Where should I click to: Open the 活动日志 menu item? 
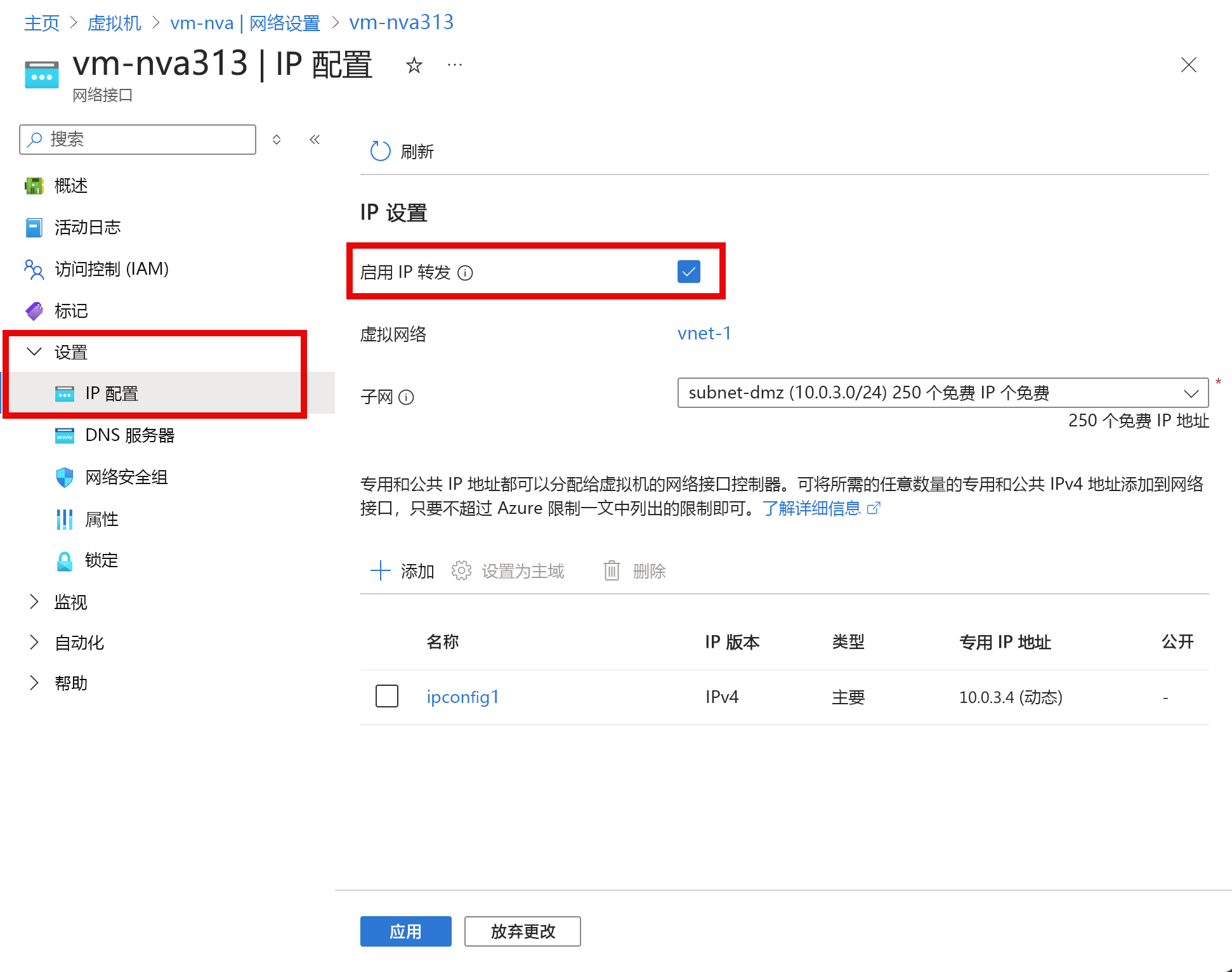click(87, 227)
